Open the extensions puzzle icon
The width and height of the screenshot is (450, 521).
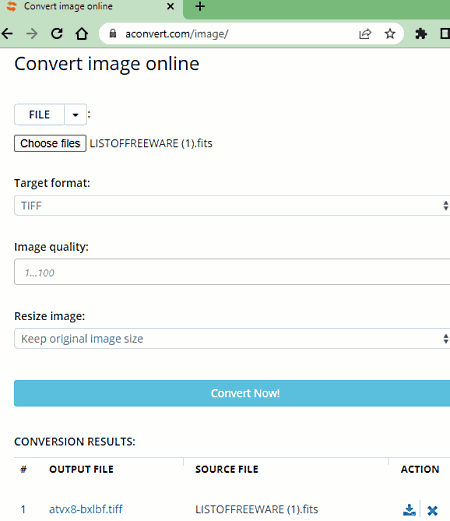click(421, 34)
